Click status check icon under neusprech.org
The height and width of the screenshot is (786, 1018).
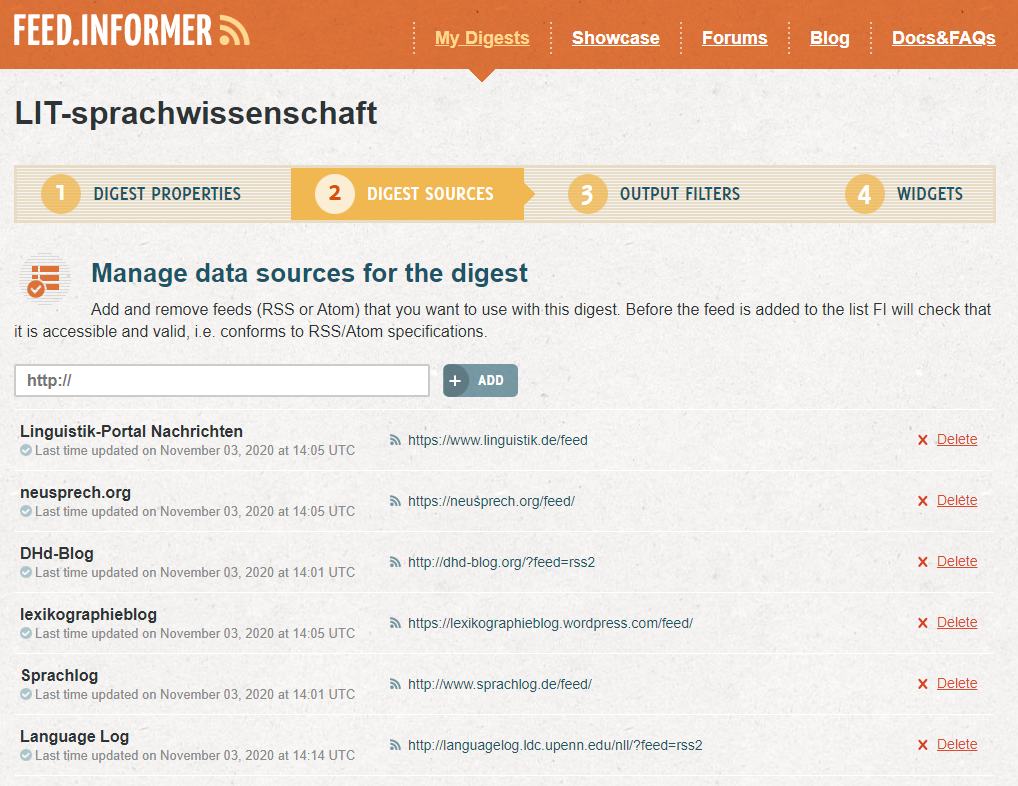(x=26, y=511)
